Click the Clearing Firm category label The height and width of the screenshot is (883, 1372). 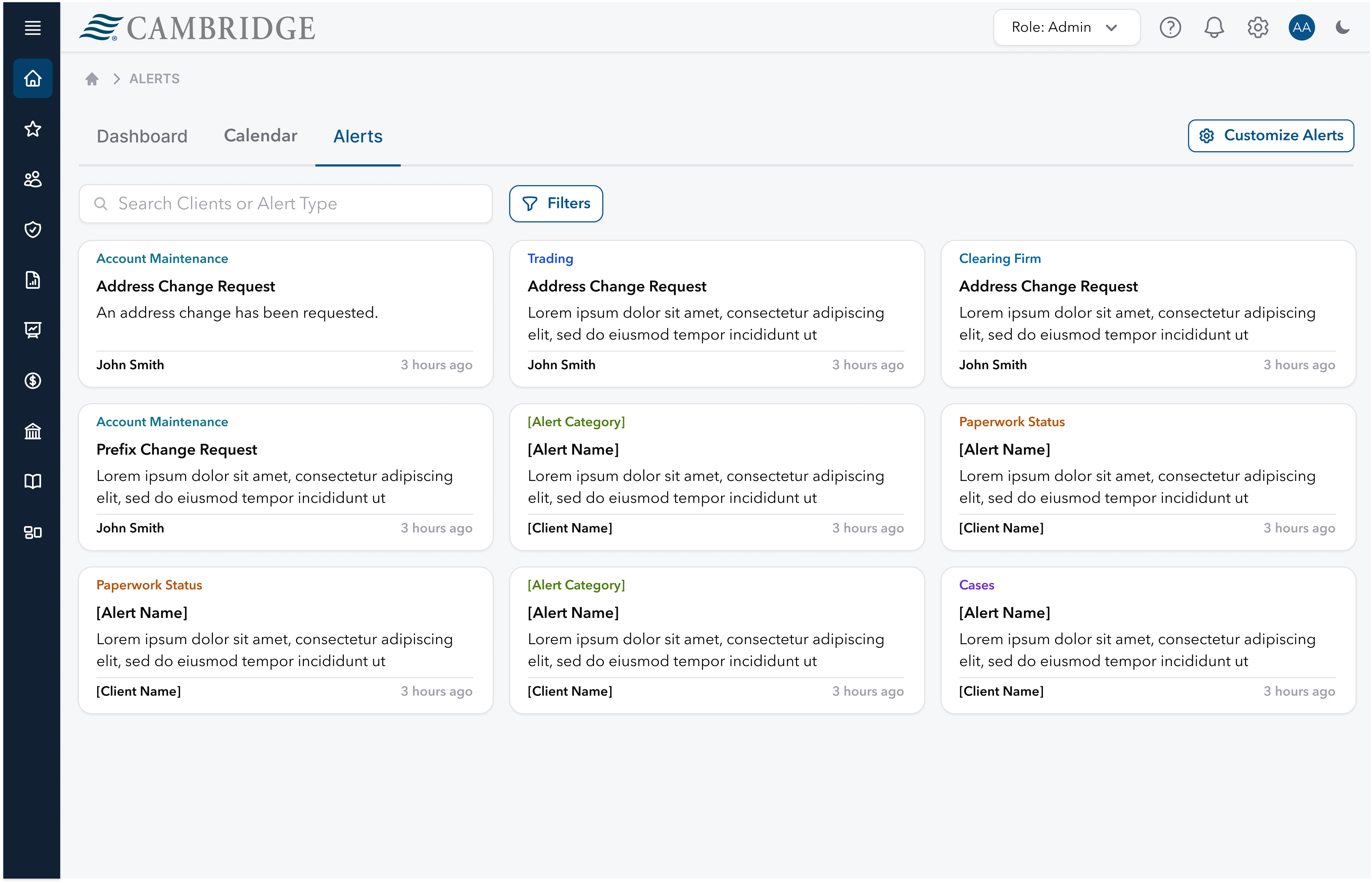tap(999, 259)
